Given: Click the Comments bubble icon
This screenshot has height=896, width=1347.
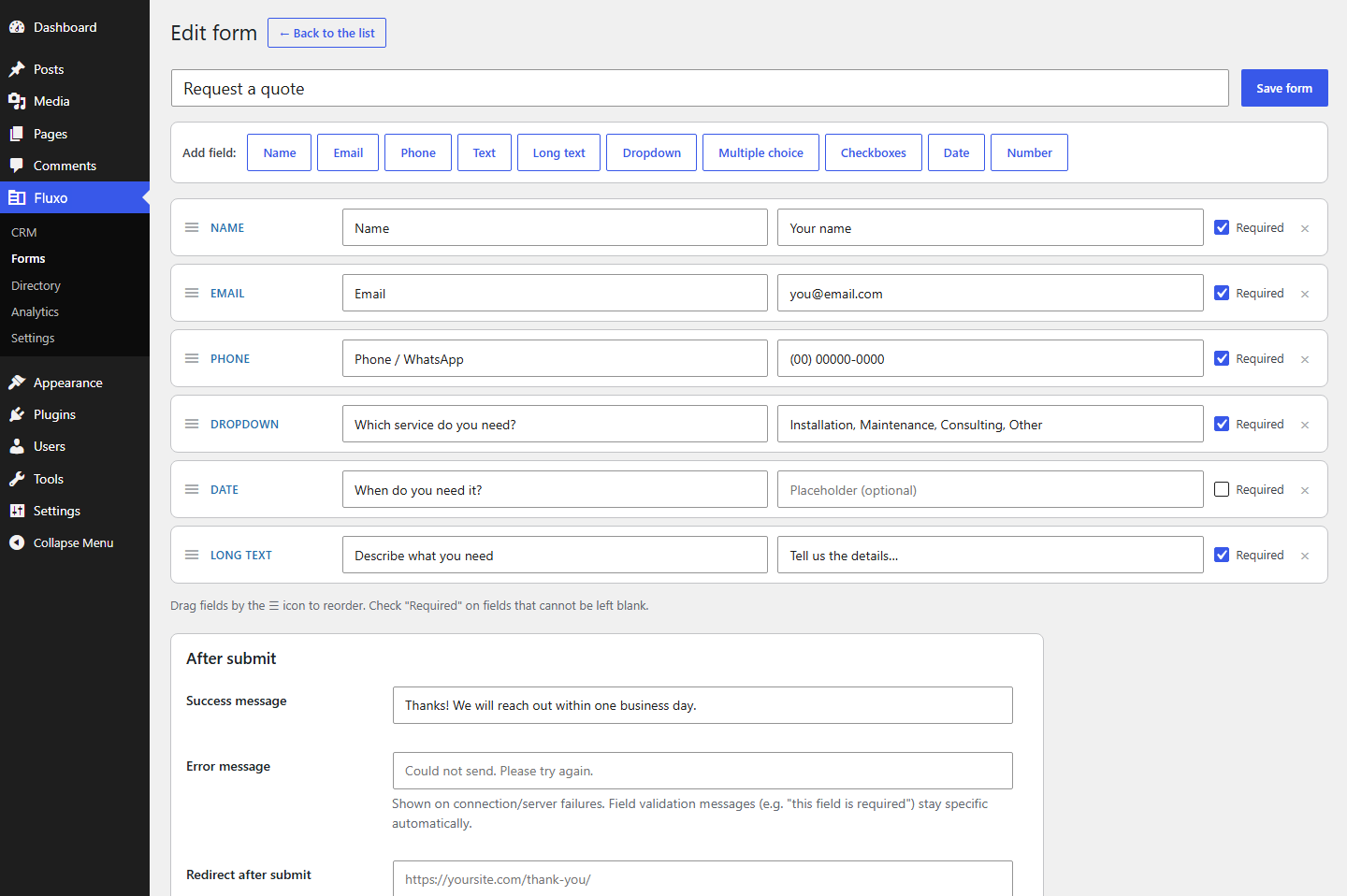Looking at the screenshot, I should (17, 166).
